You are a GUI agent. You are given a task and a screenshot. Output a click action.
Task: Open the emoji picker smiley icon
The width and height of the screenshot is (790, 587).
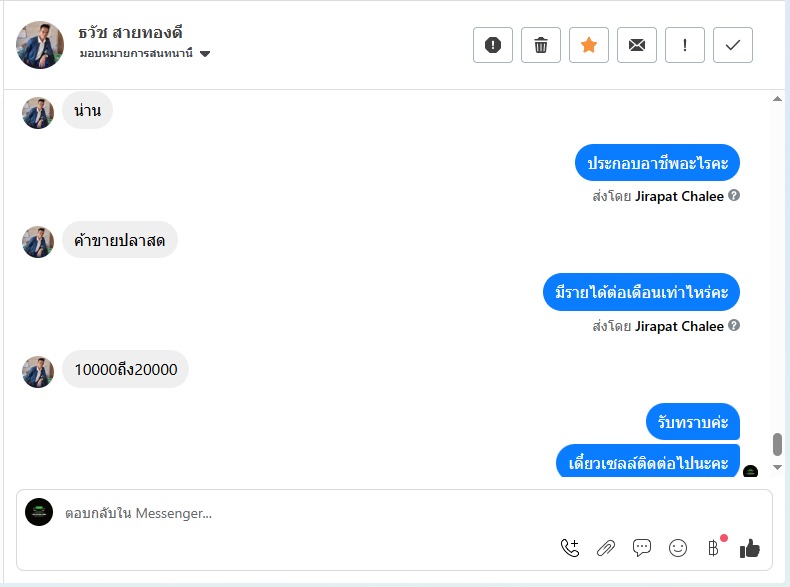pos(678,548)
